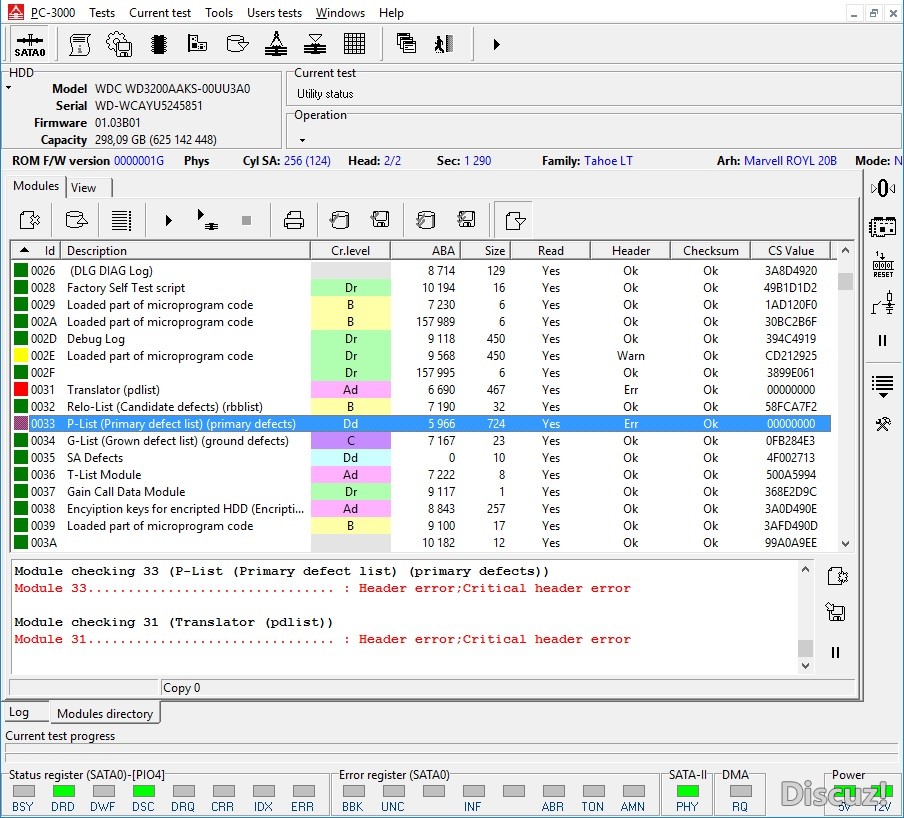Click the disk with arrow icon in top toolbar
904x818 pixels.
[x=237, y=44]
